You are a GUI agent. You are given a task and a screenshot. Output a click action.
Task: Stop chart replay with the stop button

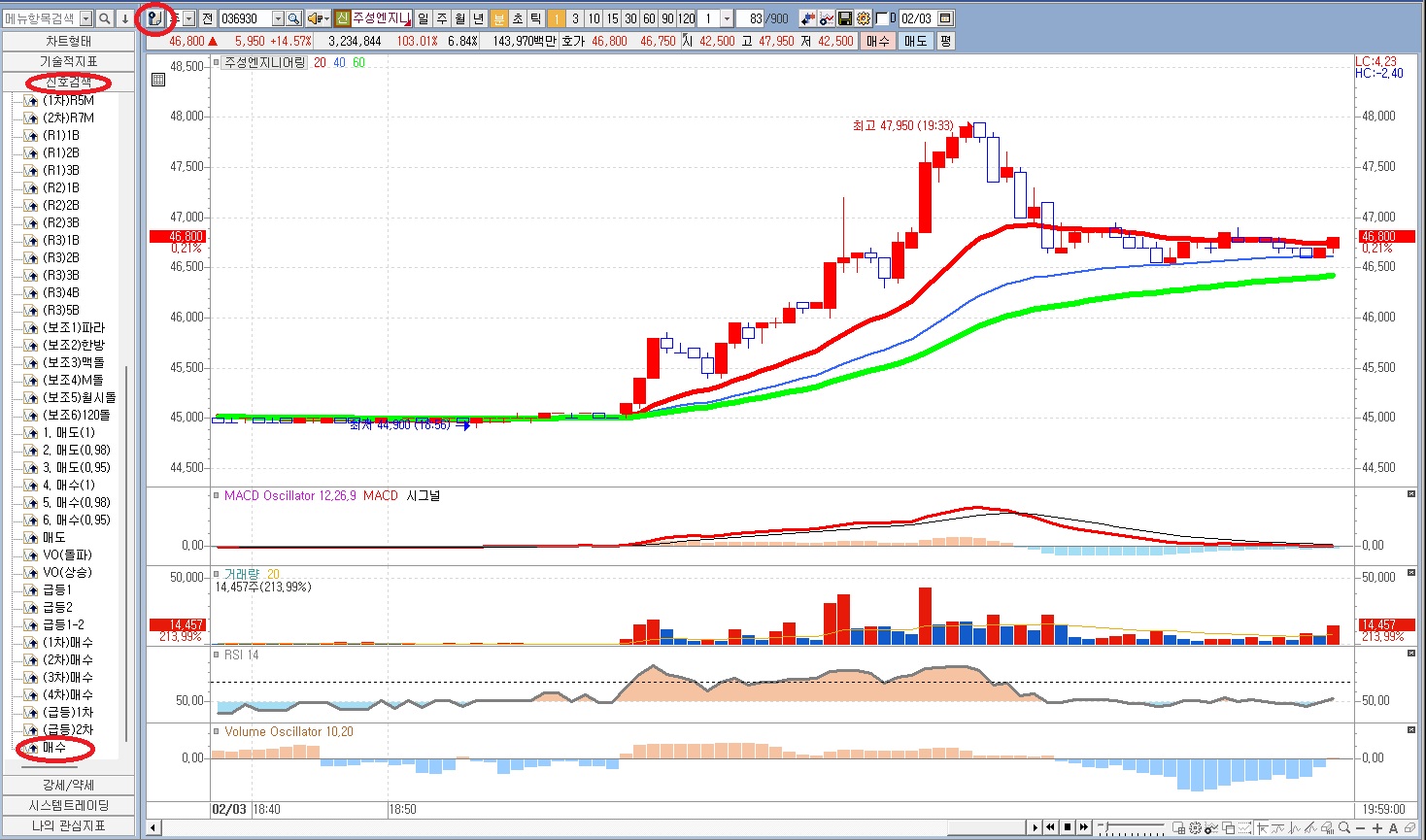tap(1068, 827)
